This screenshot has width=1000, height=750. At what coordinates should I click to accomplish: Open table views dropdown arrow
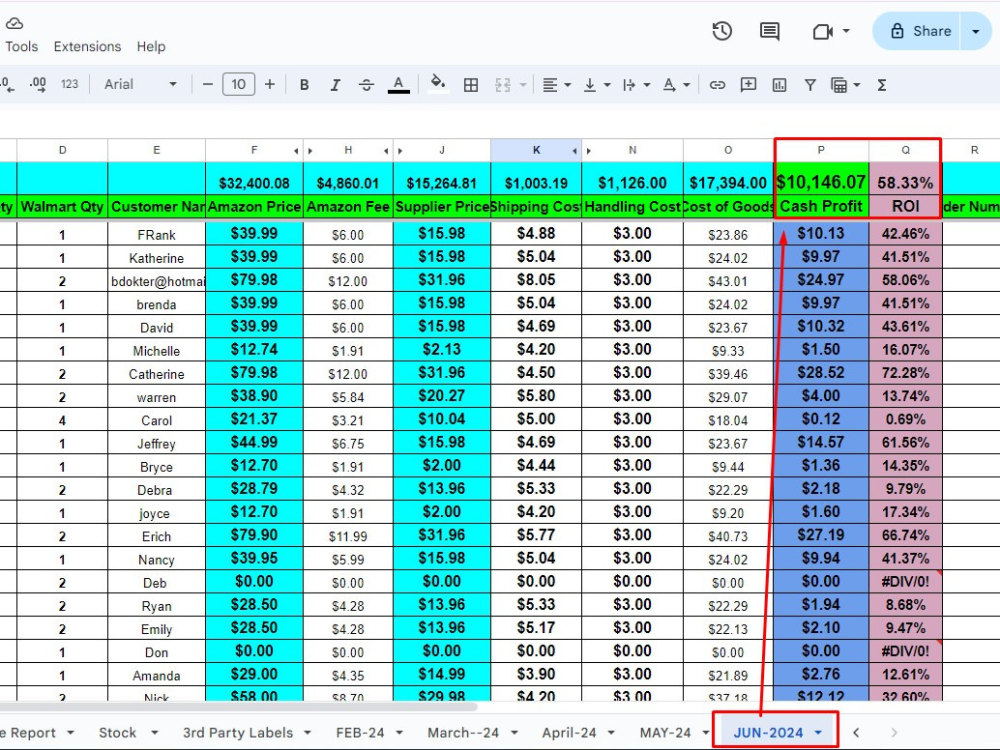[857, 85]
